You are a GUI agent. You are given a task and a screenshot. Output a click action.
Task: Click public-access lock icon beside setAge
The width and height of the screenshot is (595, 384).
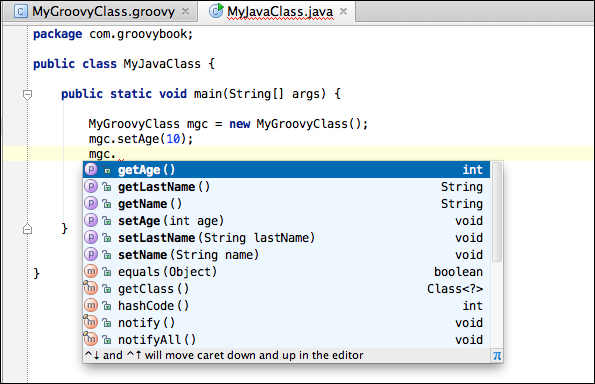pyautogui.click(x=107, y=221)
